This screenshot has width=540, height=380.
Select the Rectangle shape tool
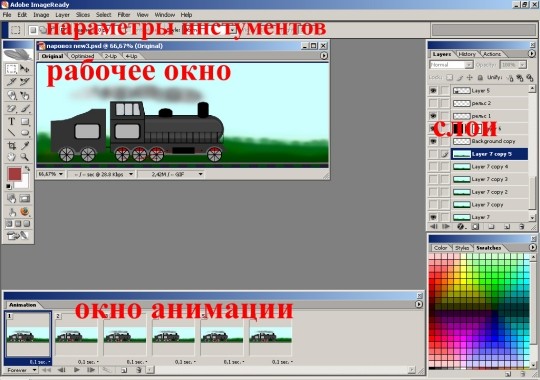pyautogui.click(x=24, y=121)
